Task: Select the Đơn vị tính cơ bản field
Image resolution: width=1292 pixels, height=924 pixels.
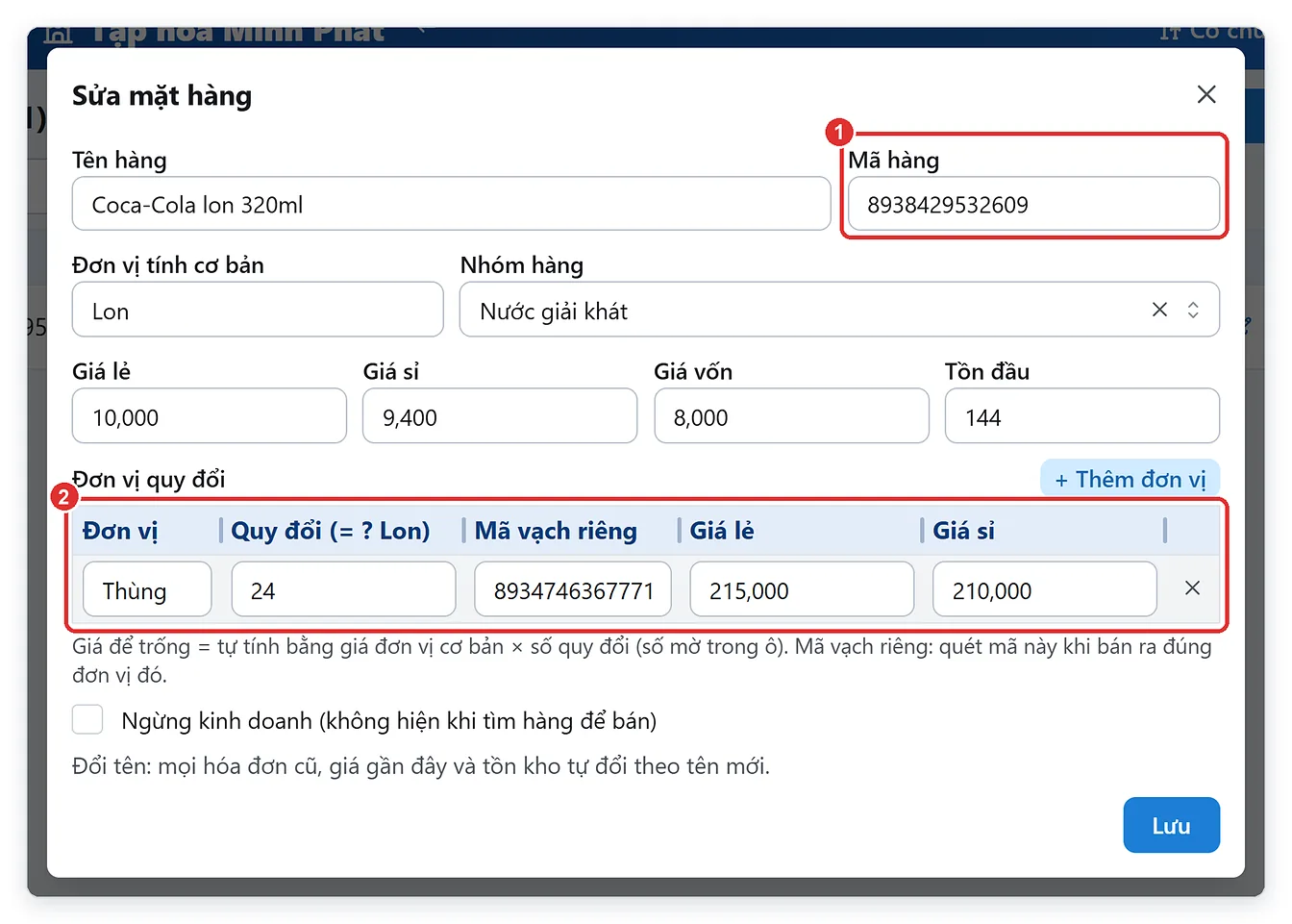Action: pos(258,311)
